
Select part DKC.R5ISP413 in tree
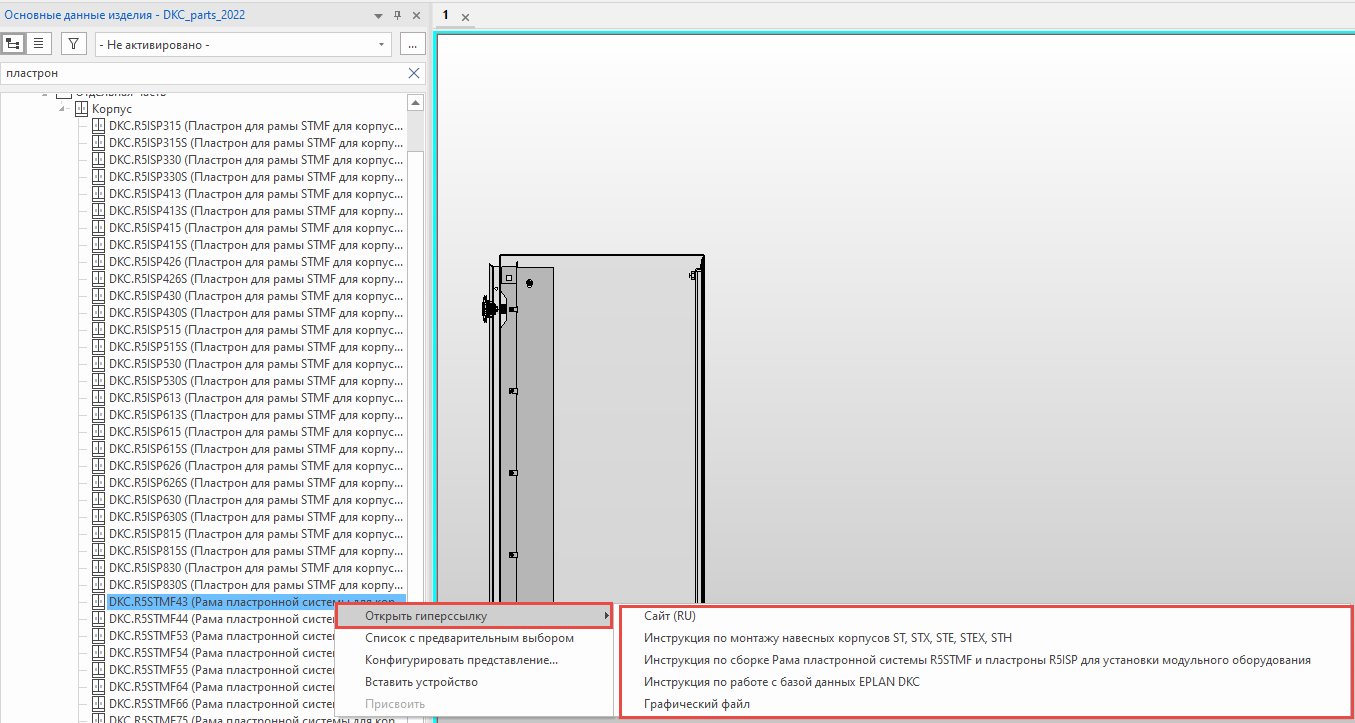pyautogui.click(x=256, y=194)
